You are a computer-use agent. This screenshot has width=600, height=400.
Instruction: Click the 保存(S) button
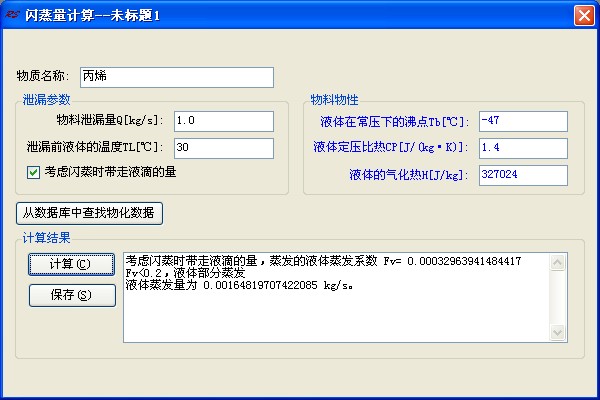tap(72, 295)
